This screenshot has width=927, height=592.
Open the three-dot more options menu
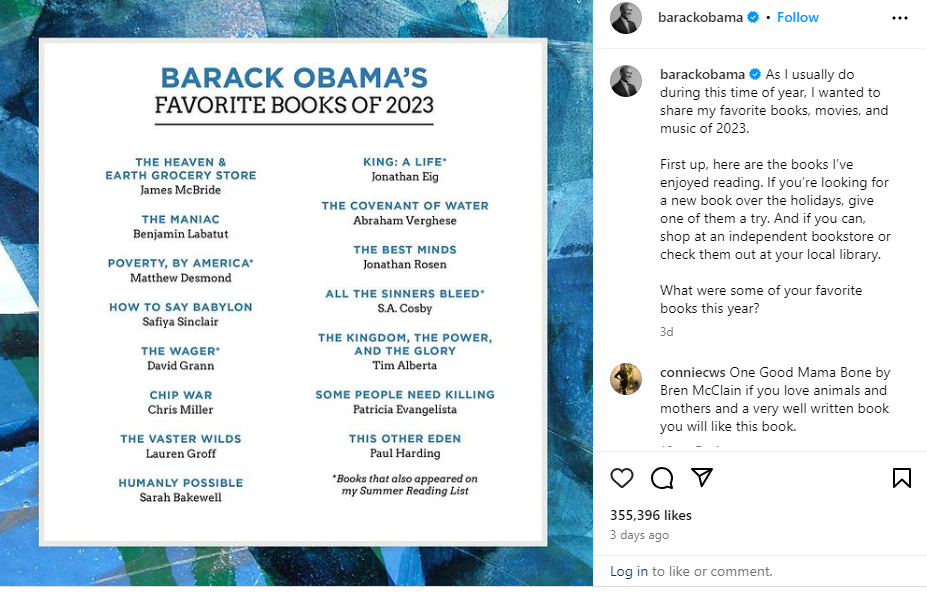point(899,18)
